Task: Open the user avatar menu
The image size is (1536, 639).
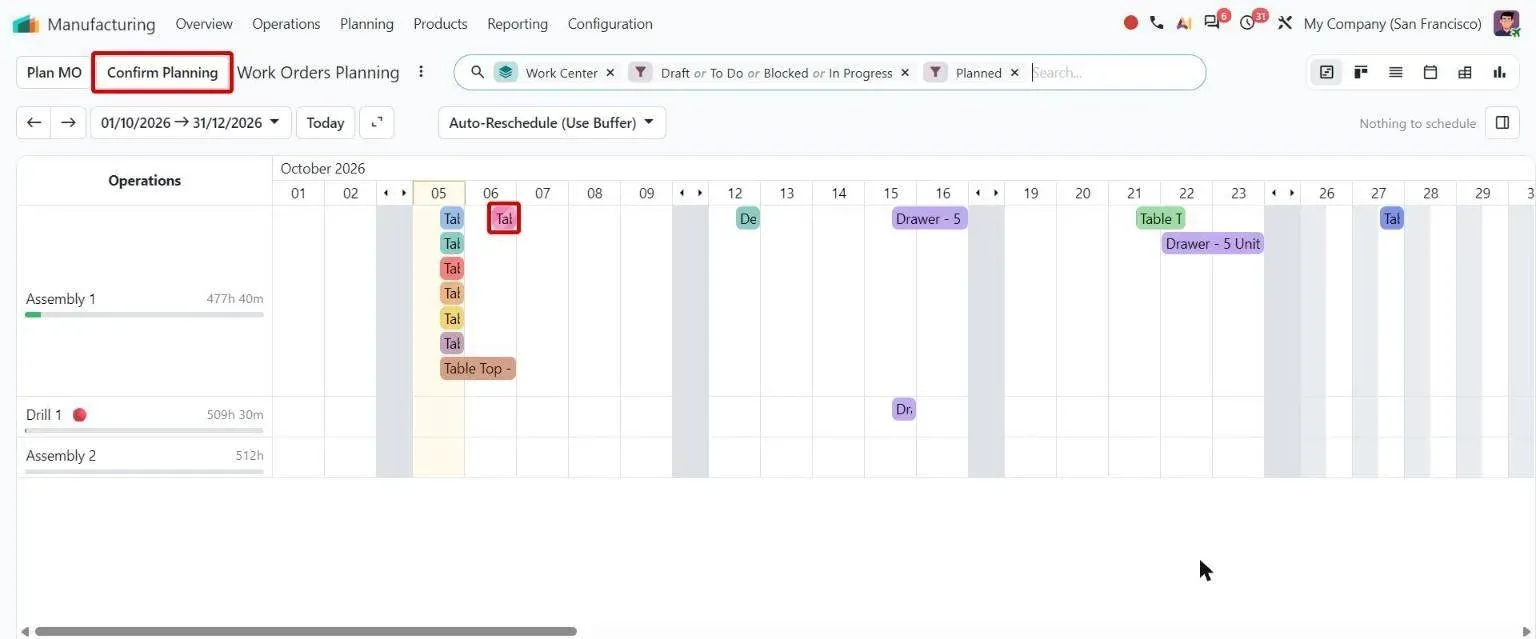Action: tap(1506, 23)
